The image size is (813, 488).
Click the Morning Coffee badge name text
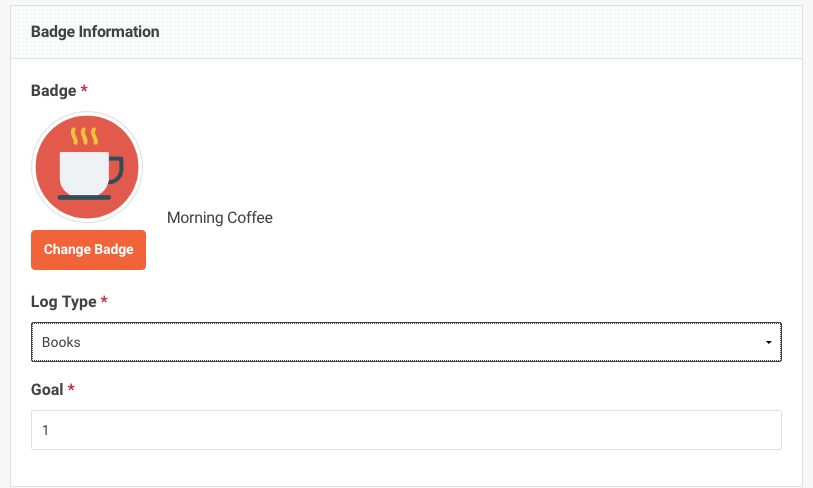[220, 218]
